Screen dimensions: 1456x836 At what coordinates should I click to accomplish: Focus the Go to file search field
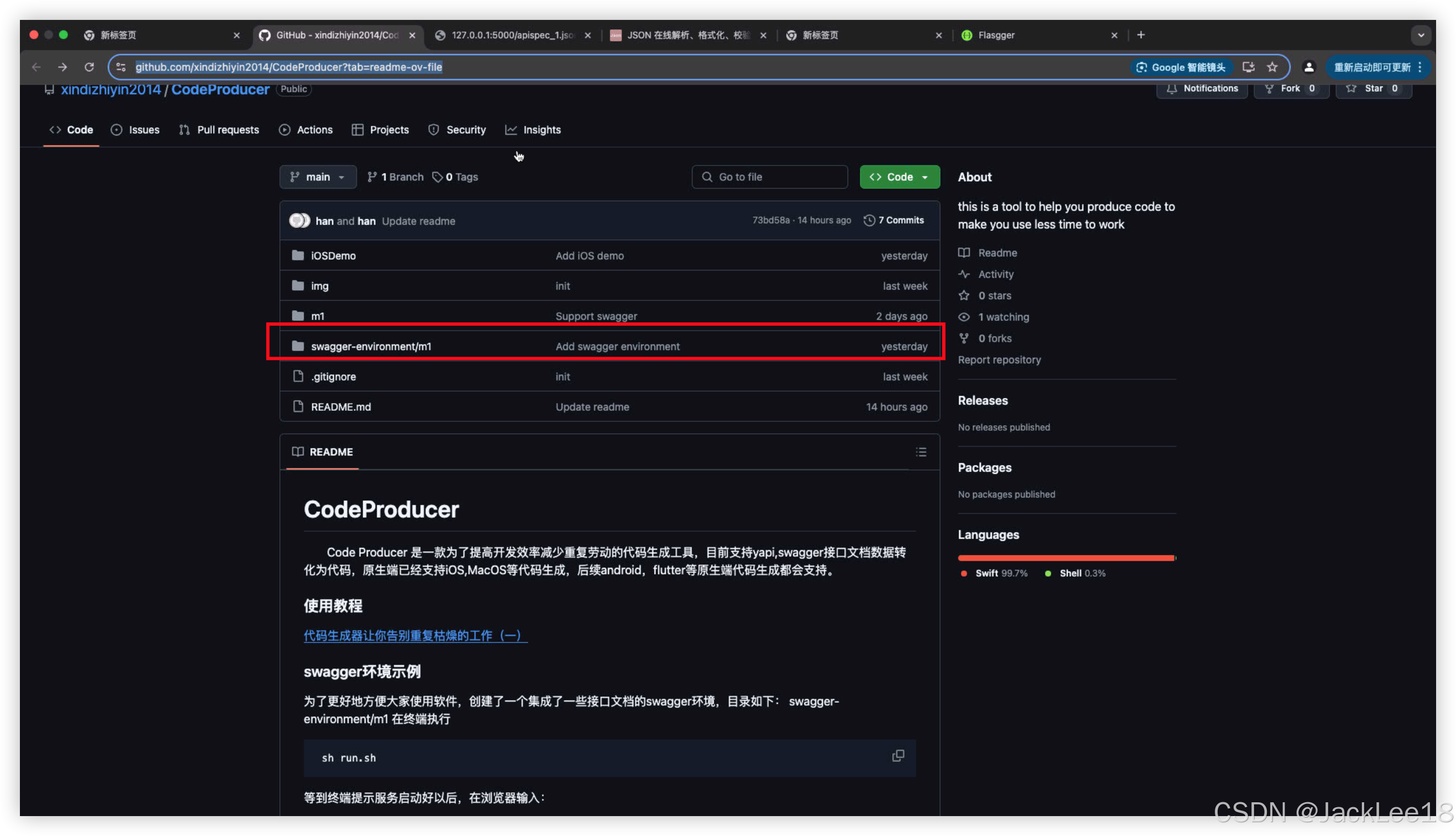click(769, 177)
